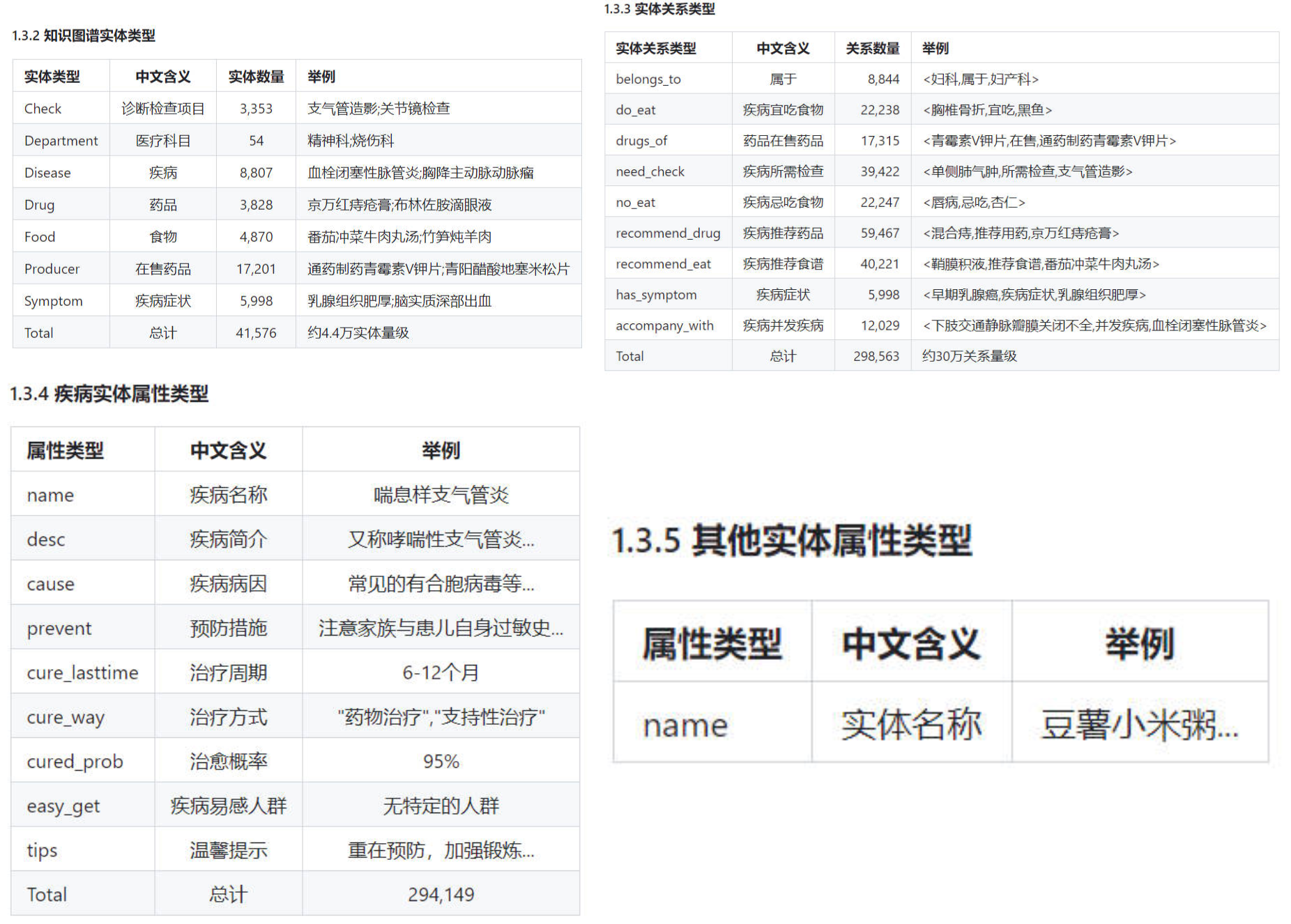Select the '1.3.3 实体关系类型' heading
Screen dimensions: 1291x924
[659, 9]
